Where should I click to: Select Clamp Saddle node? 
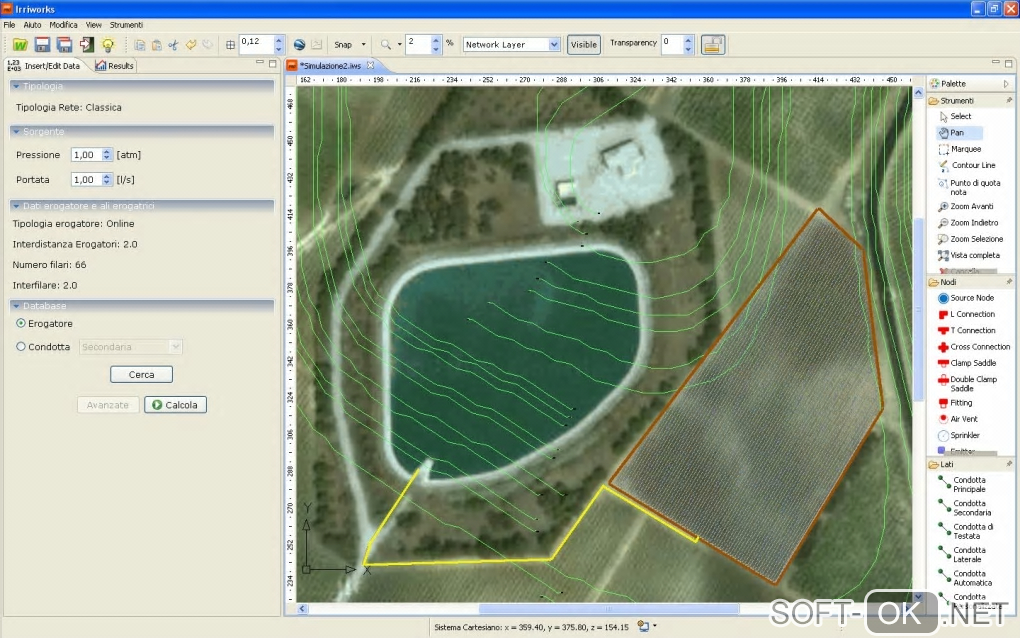pos(967,363)
